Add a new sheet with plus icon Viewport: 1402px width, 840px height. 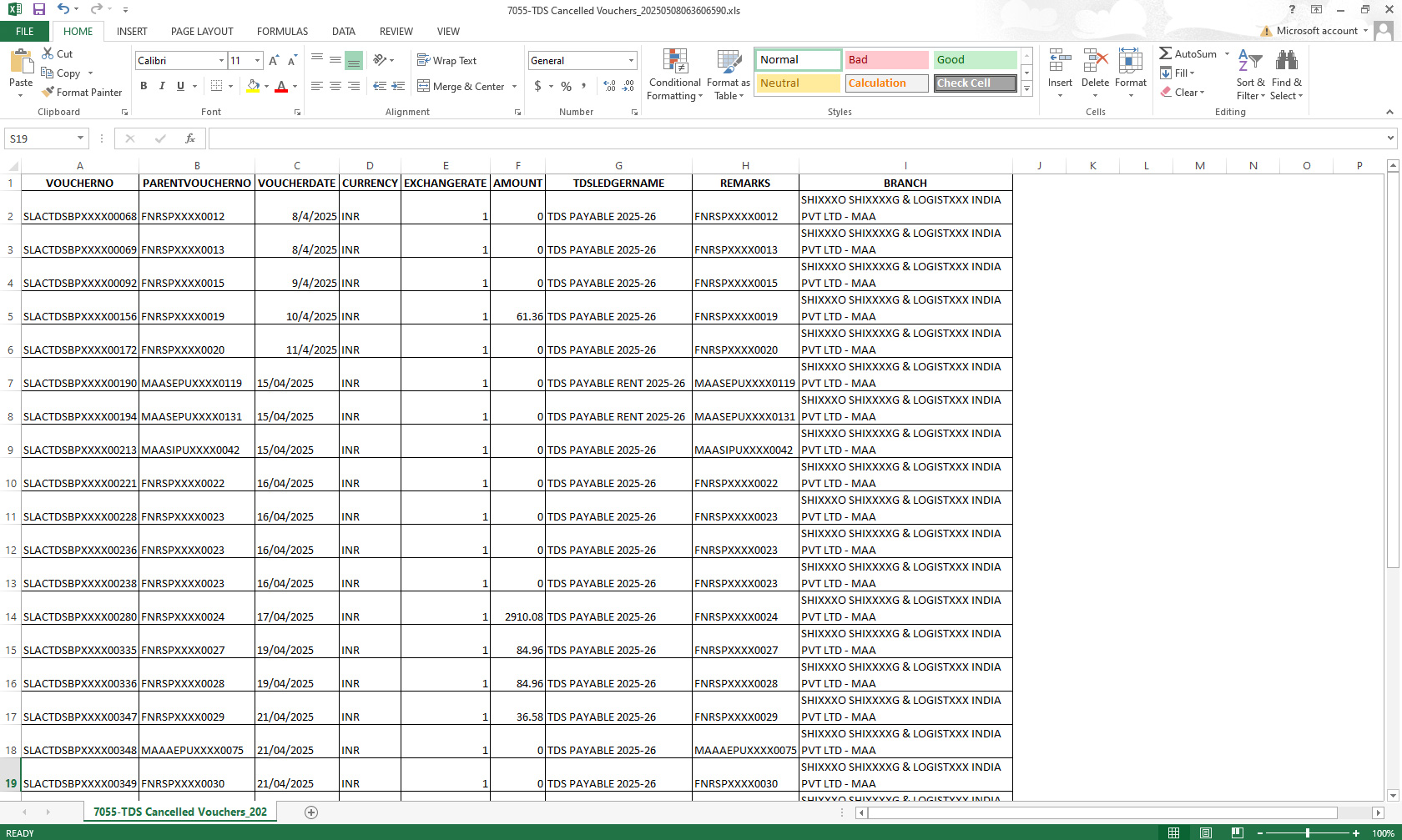(x=311, y=812)
